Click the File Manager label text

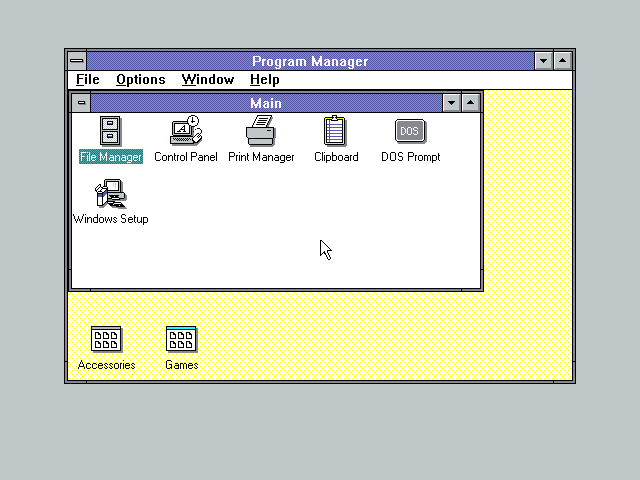coord(111,157)
